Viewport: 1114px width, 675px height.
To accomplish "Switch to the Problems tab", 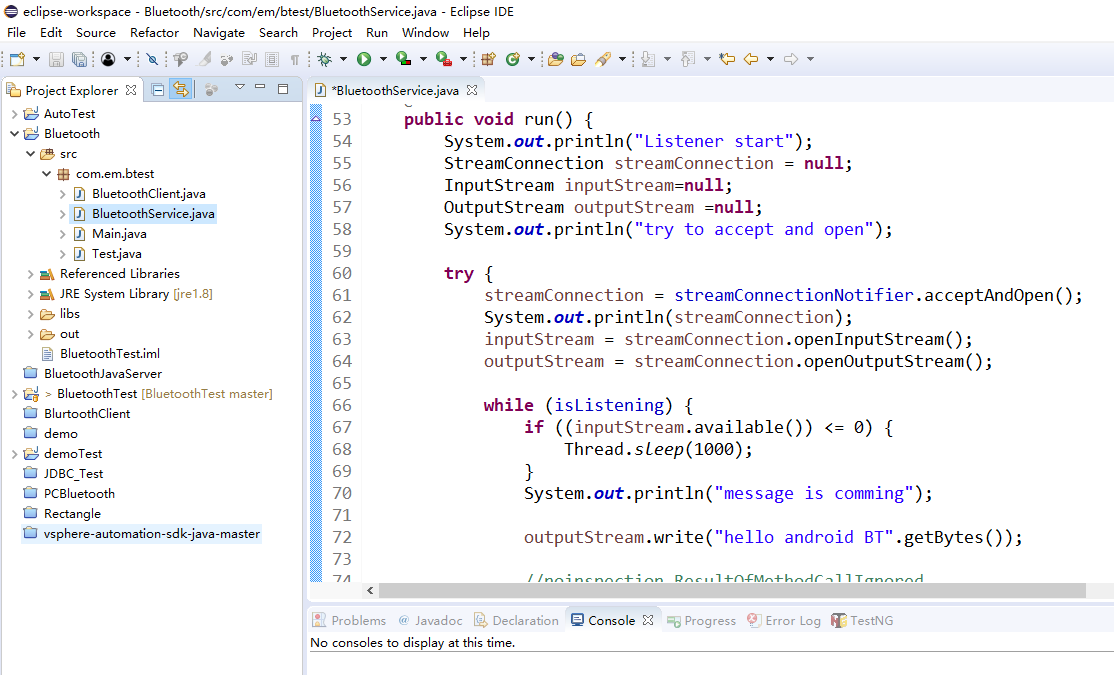I will pyautogui.click(x=349, y=621).
